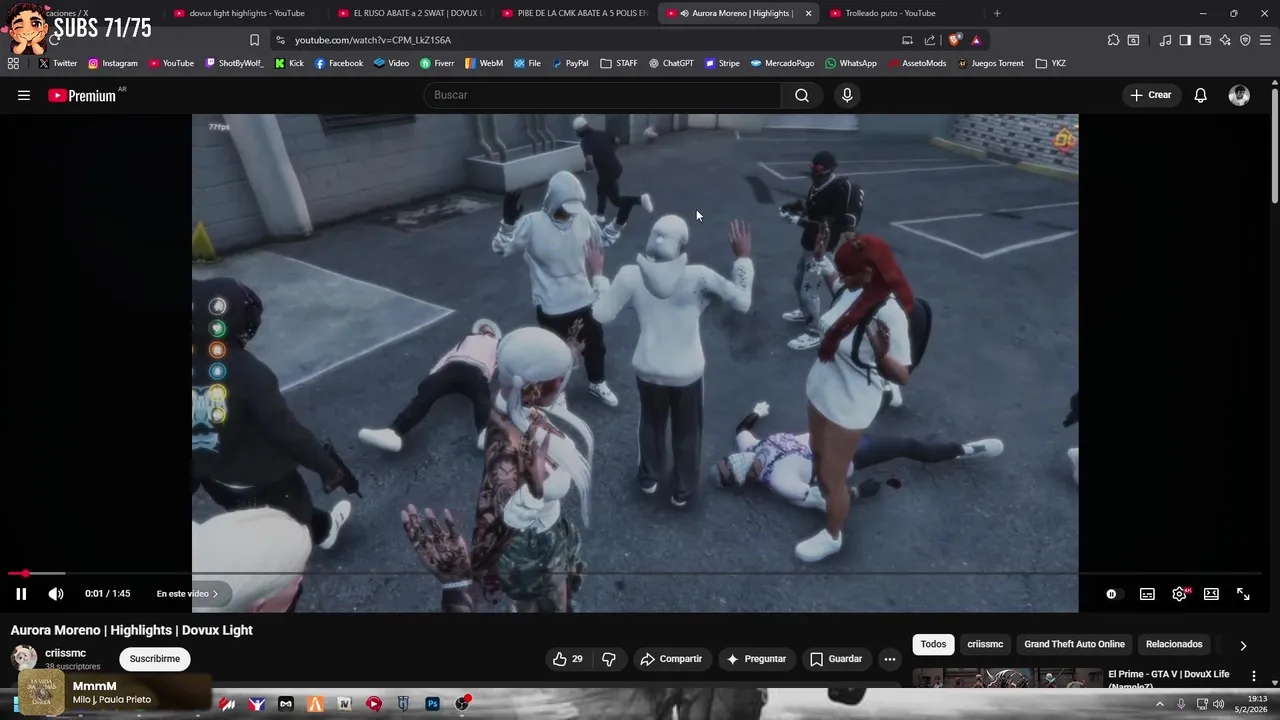The width and height of the screenshot is (1280, 720).
Task: Select the Relacionados filter chip
Action: (x=1174, y=644)
